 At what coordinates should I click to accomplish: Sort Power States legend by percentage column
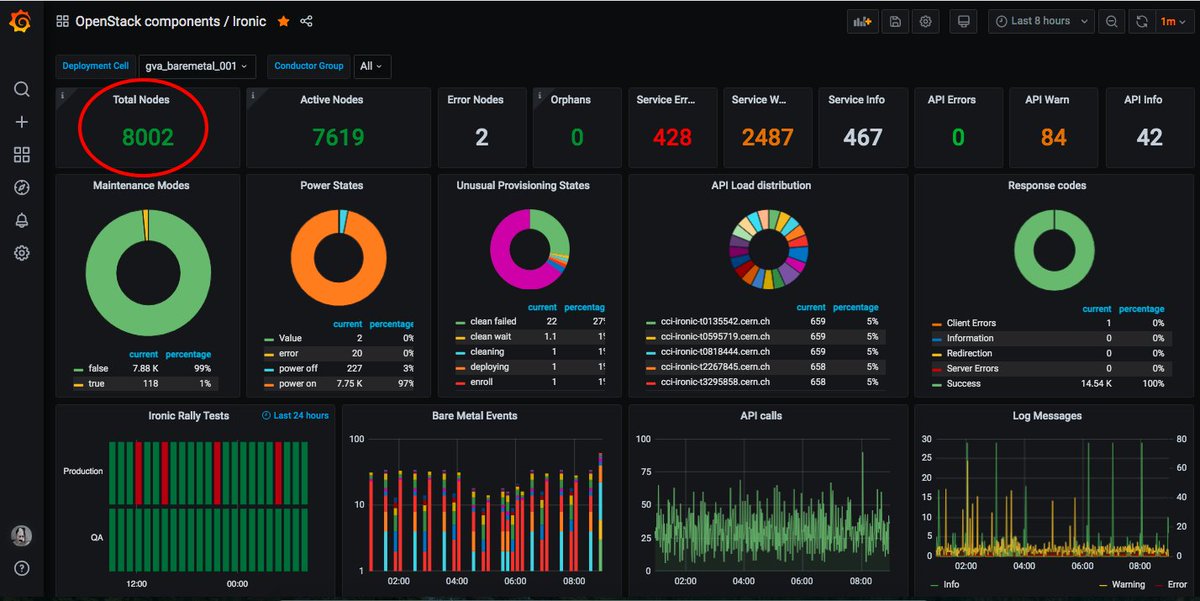tap(391, 324)
